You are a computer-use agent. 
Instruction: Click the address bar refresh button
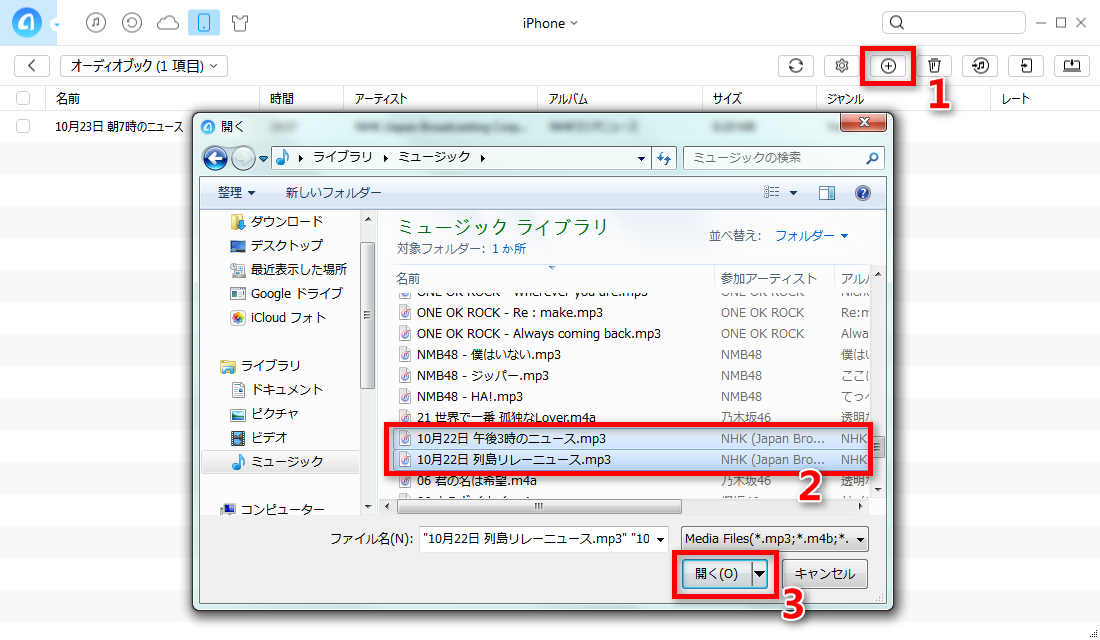(x=664, y=159)
